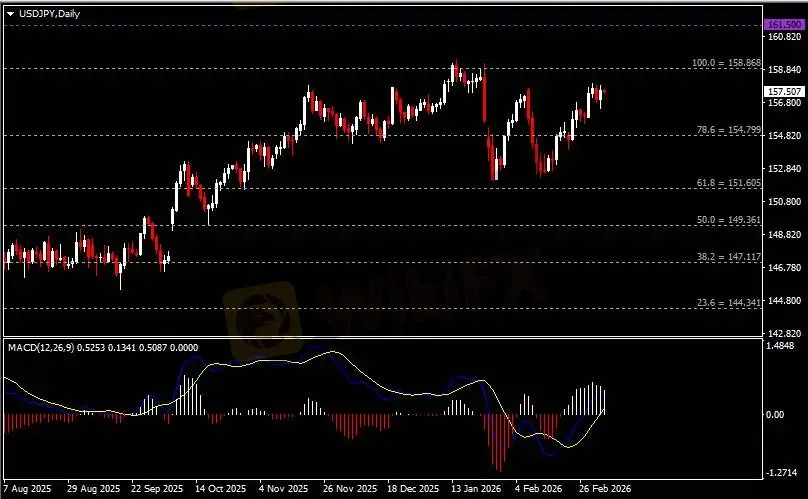Click the 4 Feb 2026 date label

[538, 488]
